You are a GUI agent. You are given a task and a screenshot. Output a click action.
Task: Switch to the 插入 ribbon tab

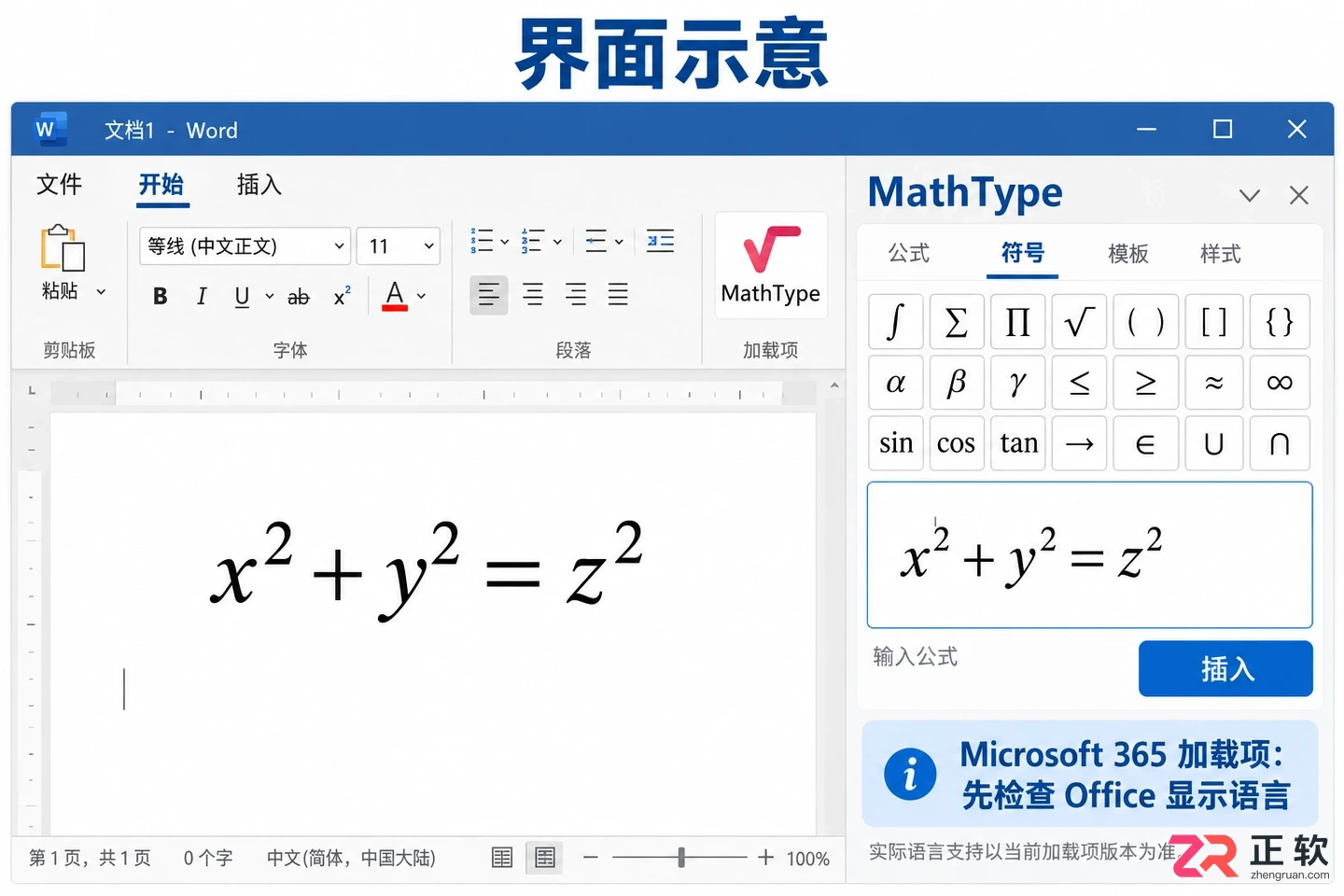click(259, 184)
